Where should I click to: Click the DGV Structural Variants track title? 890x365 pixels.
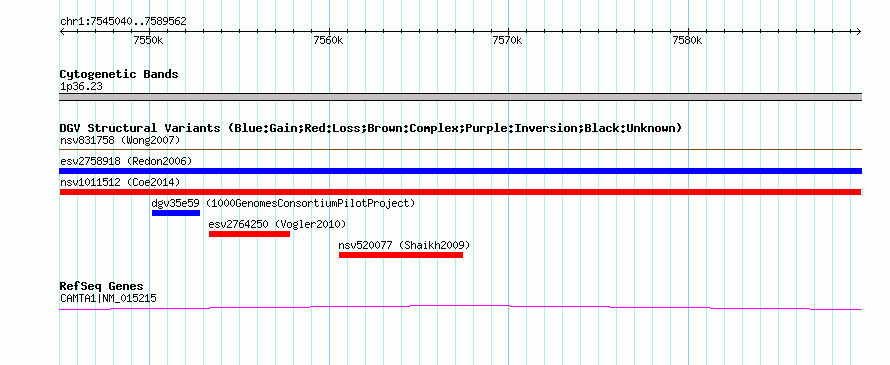[370, 128]
